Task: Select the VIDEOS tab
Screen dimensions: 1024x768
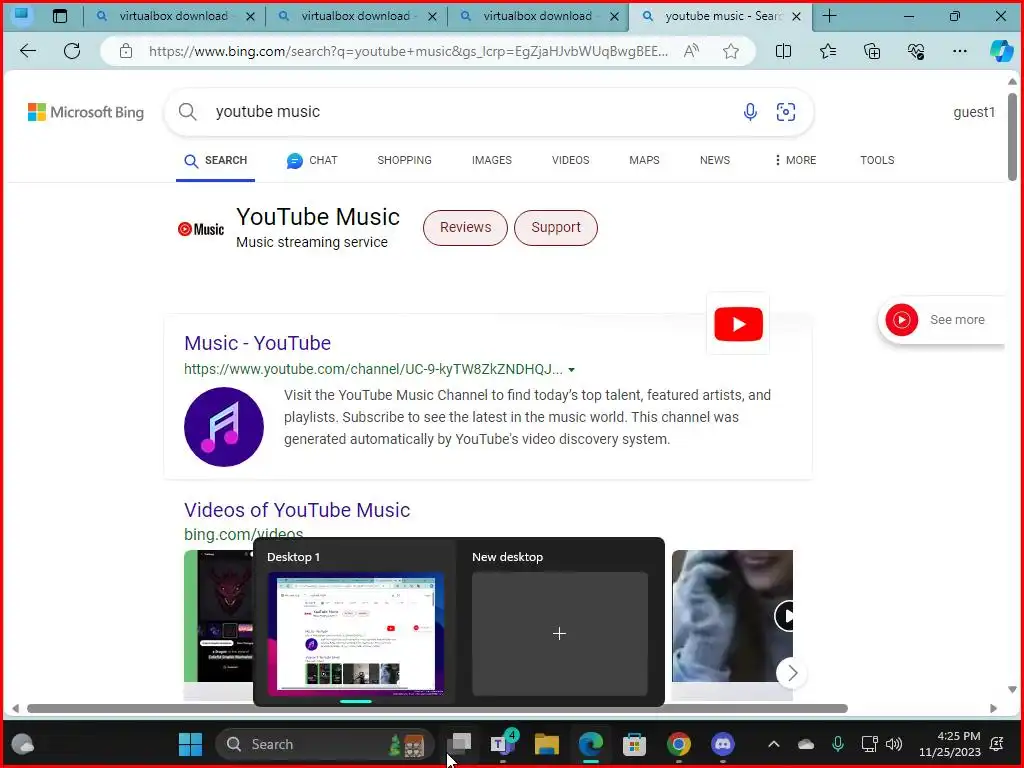Action: tap(570, 160)
